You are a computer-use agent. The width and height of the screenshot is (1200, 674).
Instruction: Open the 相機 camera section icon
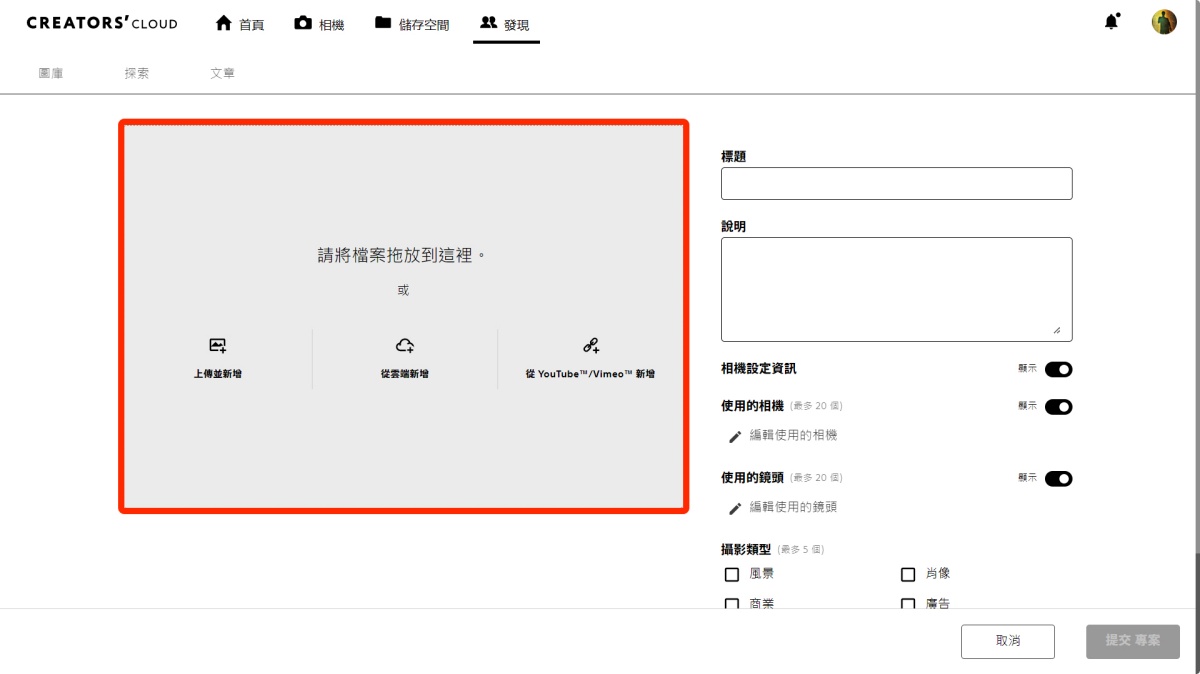coord(301,21)
